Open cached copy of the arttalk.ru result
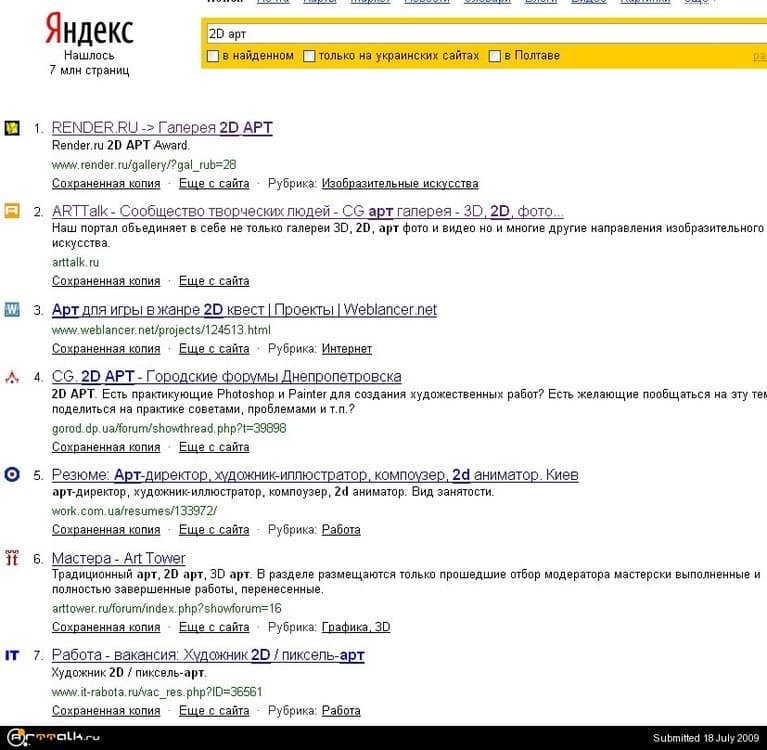 [106, 281]
